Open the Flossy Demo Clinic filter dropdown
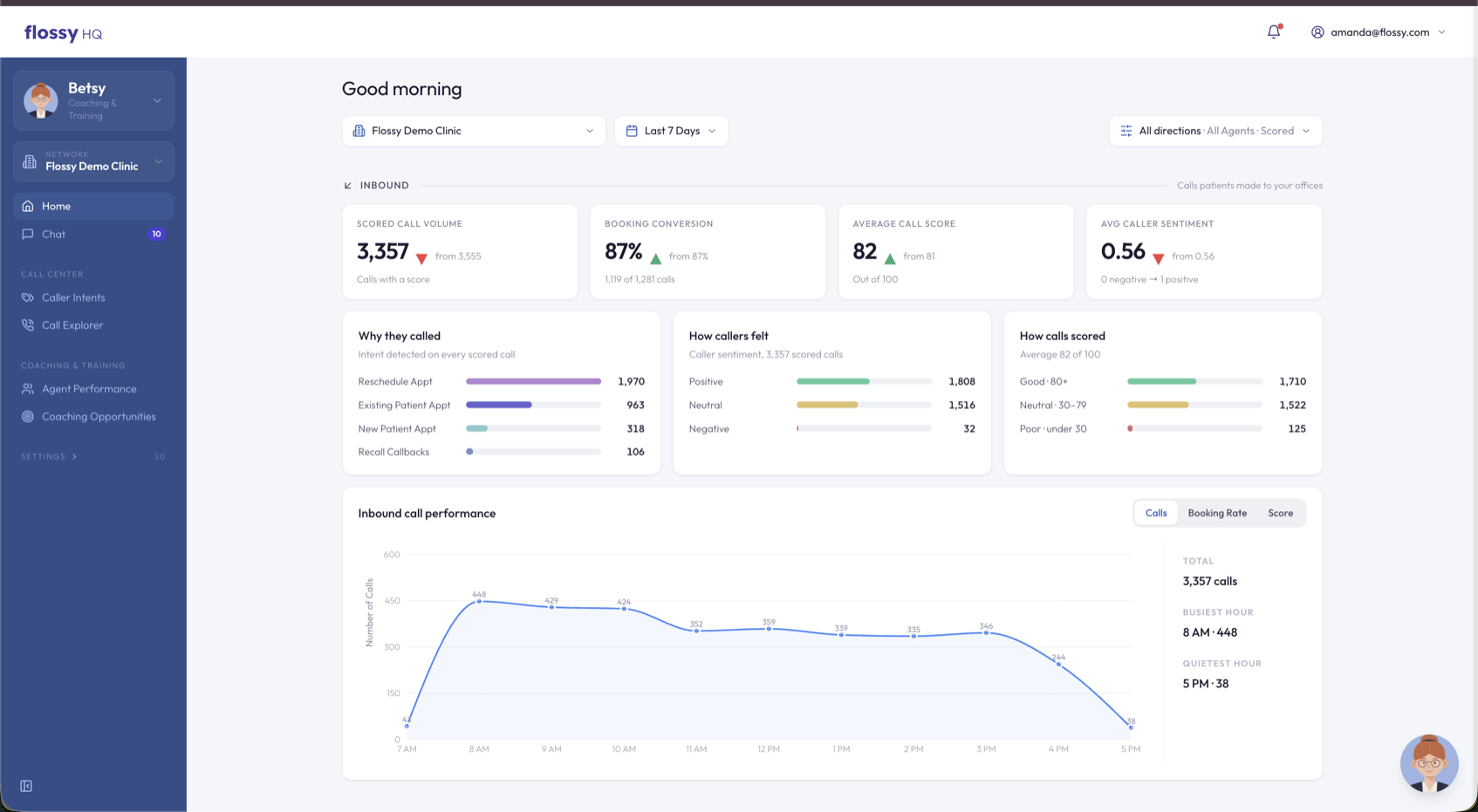 (474, 131)
